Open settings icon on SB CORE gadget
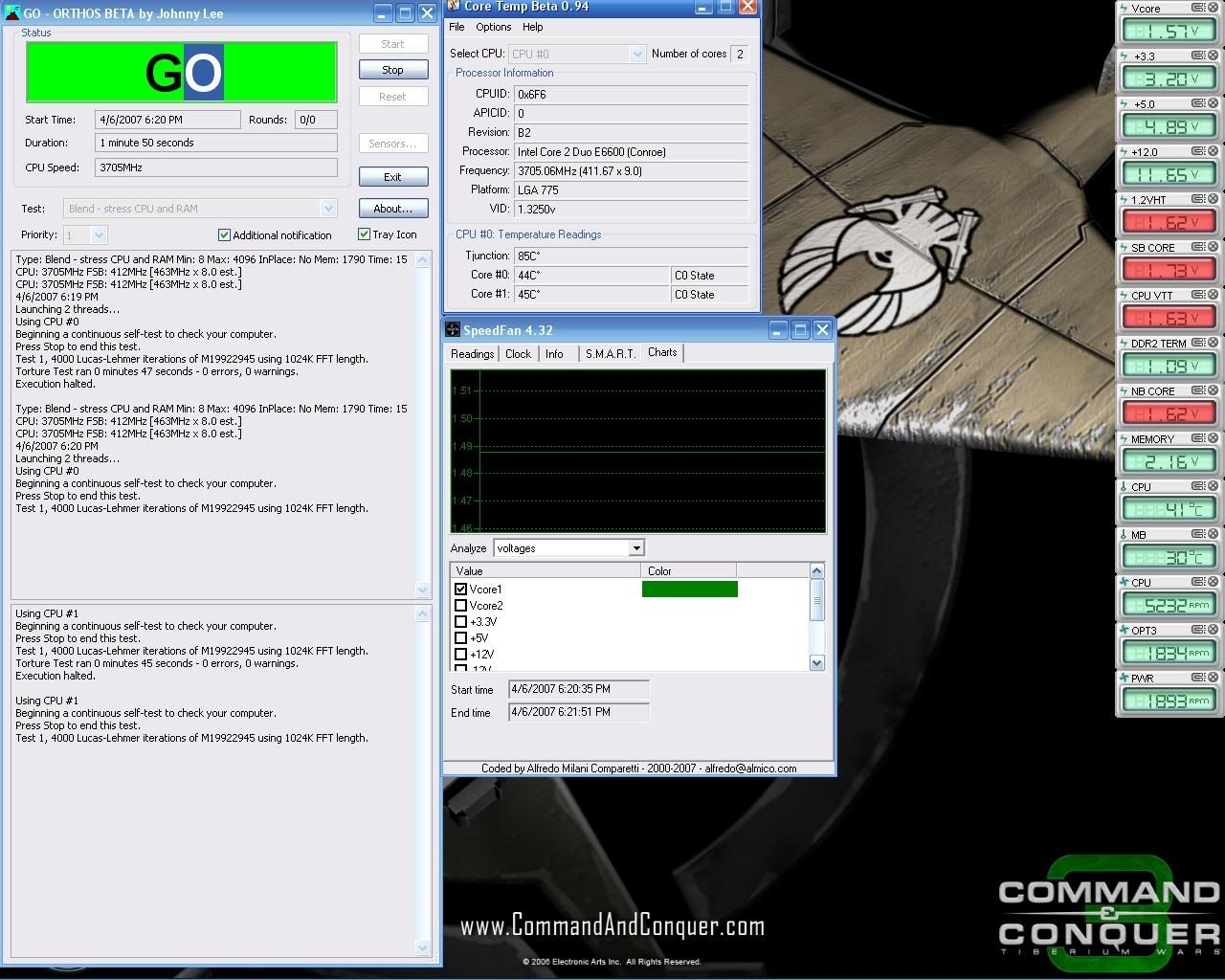 (x=1198, y=247)
